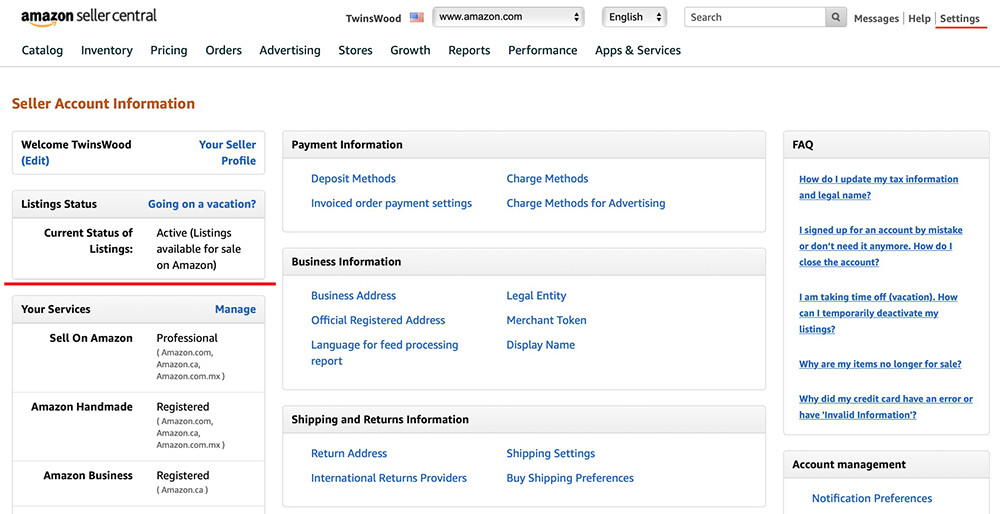Open FAQ about credit card error
Screen dimensions: 1000x514
pos(886,407)
